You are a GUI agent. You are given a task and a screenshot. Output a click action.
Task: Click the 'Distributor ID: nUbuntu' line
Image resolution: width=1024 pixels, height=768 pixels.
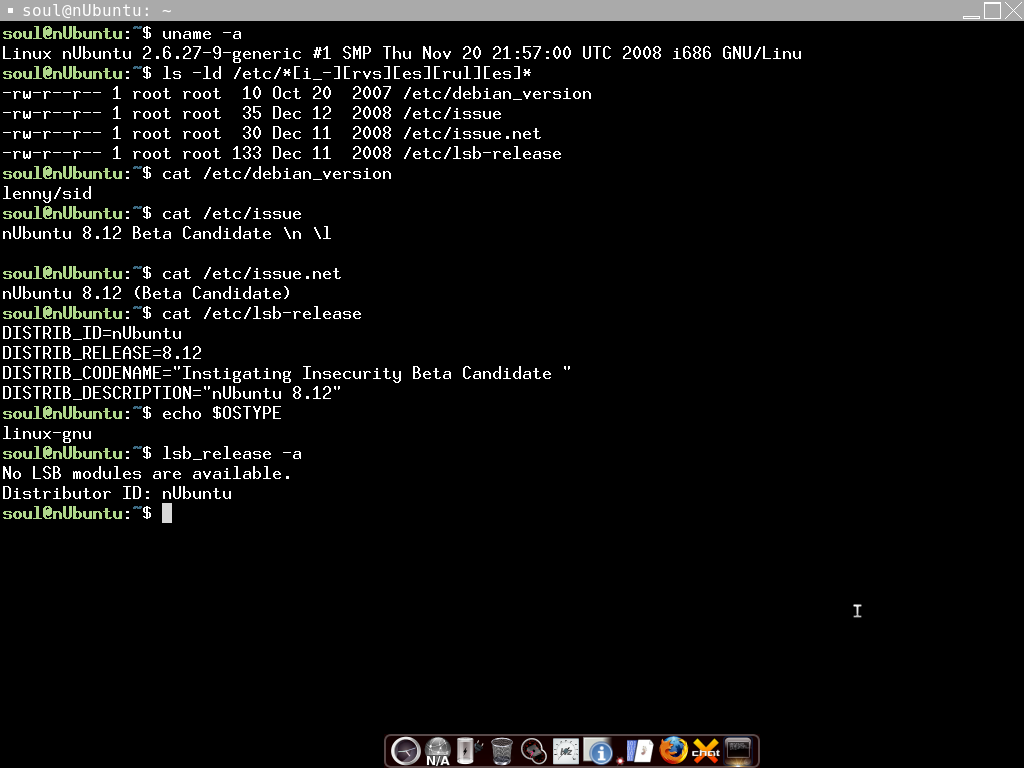tap(117, 493)
